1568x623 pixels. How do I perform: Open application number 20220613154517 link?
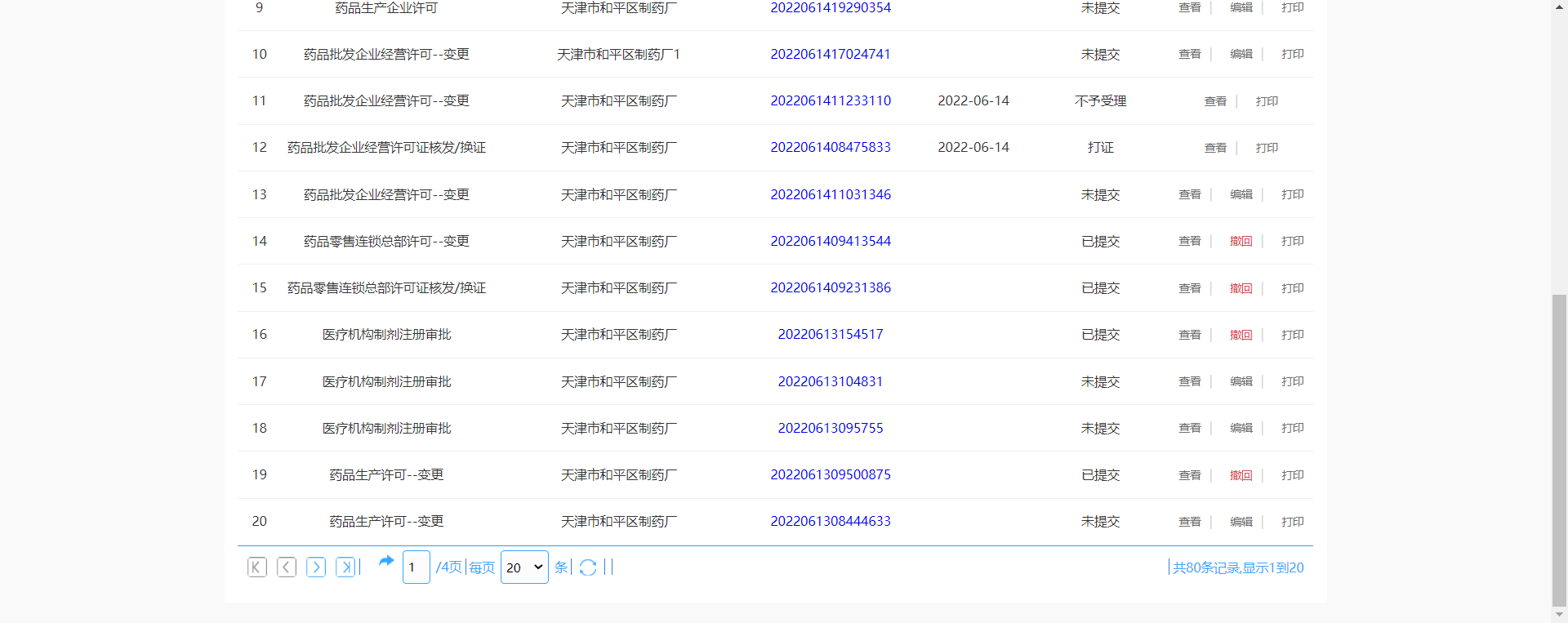point(831,335)
